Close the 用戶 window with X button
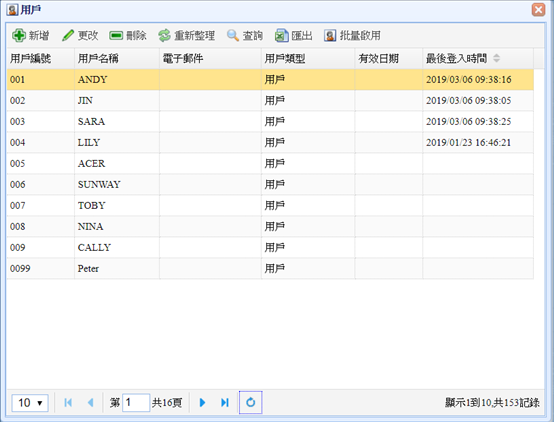 538,10
